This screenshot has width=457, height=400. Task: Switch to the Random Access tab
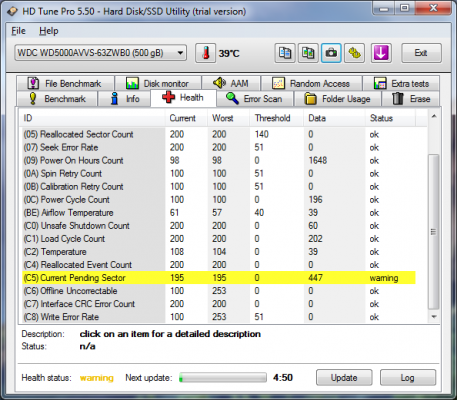(312, 83)
